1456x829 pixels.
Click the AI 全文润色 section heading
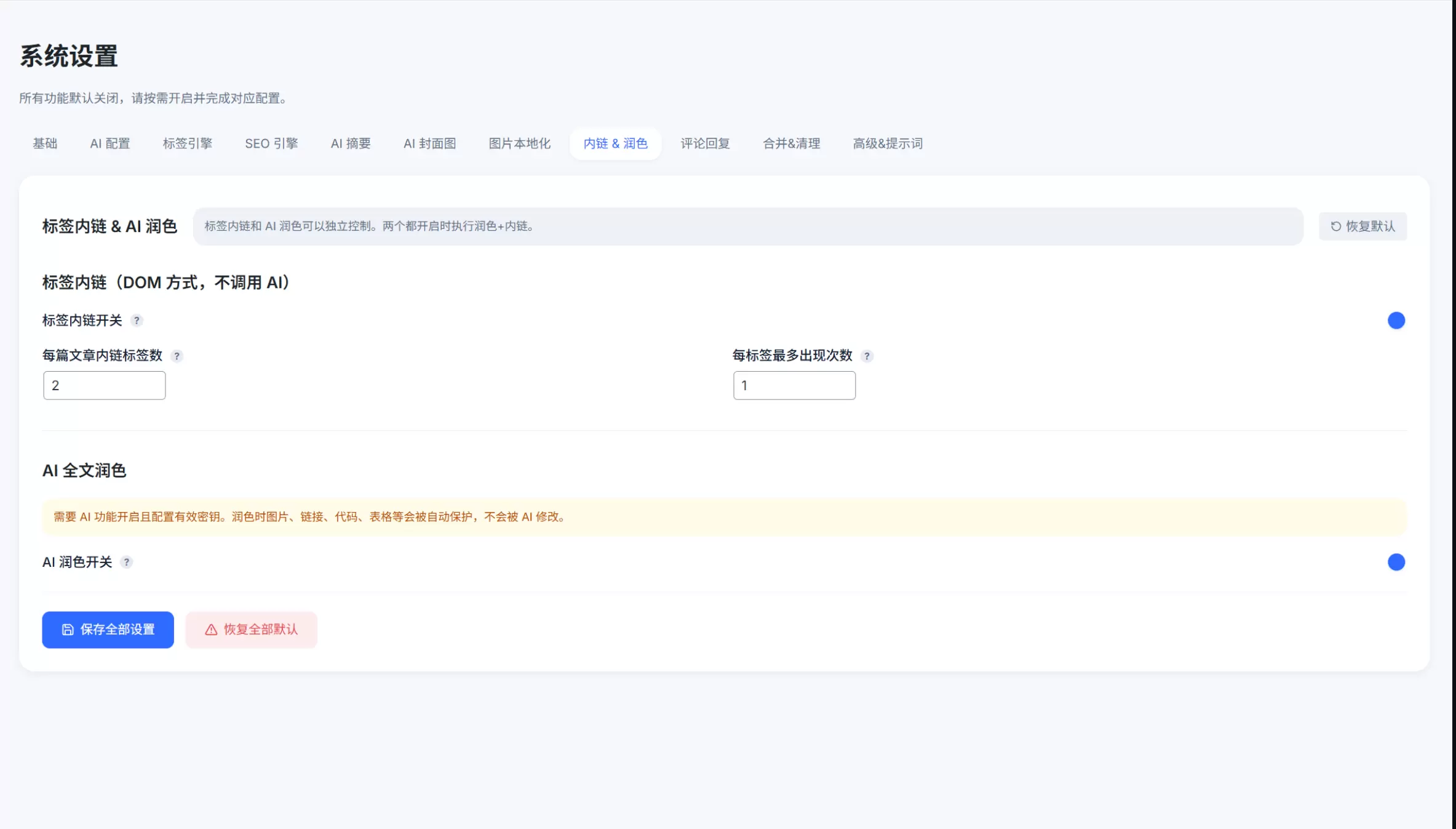pos(84,471)
